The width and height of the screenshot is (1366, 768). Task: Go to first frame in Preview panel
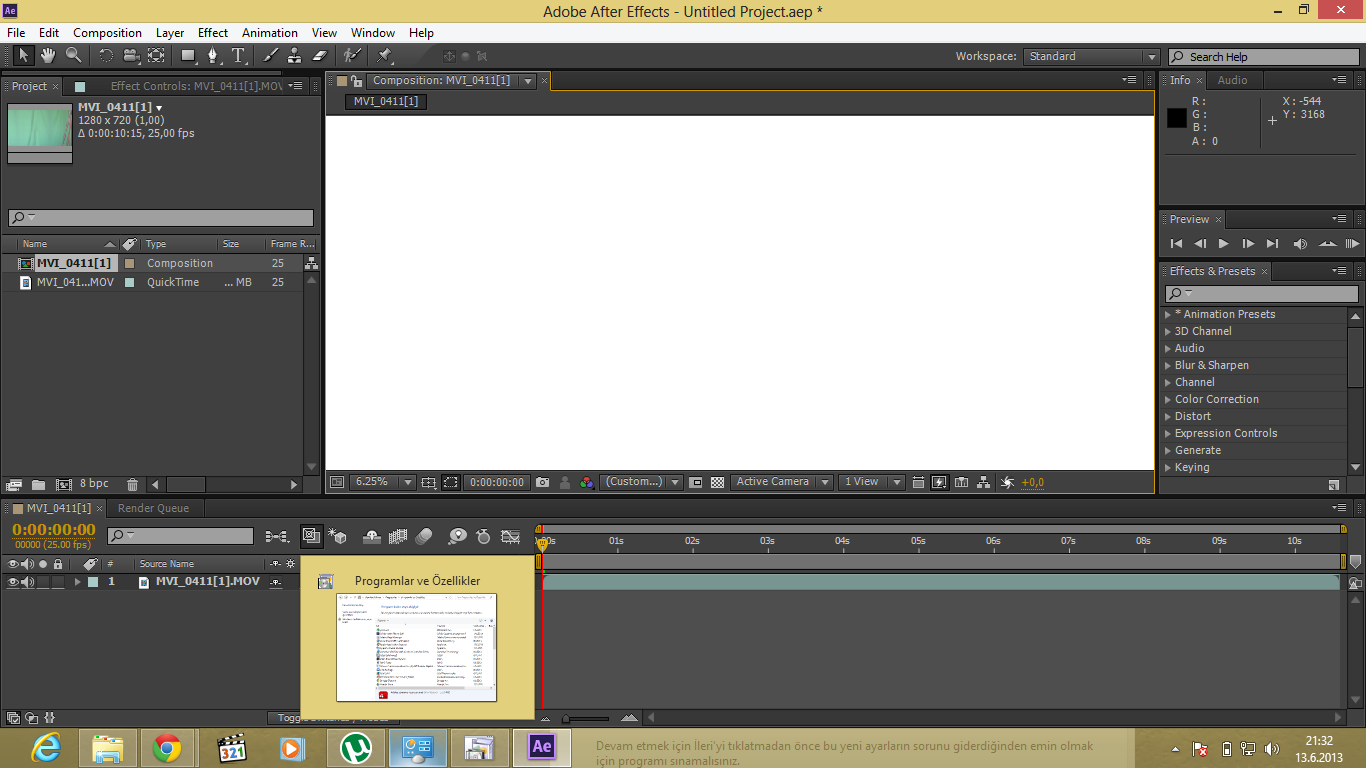[1176, 243]
